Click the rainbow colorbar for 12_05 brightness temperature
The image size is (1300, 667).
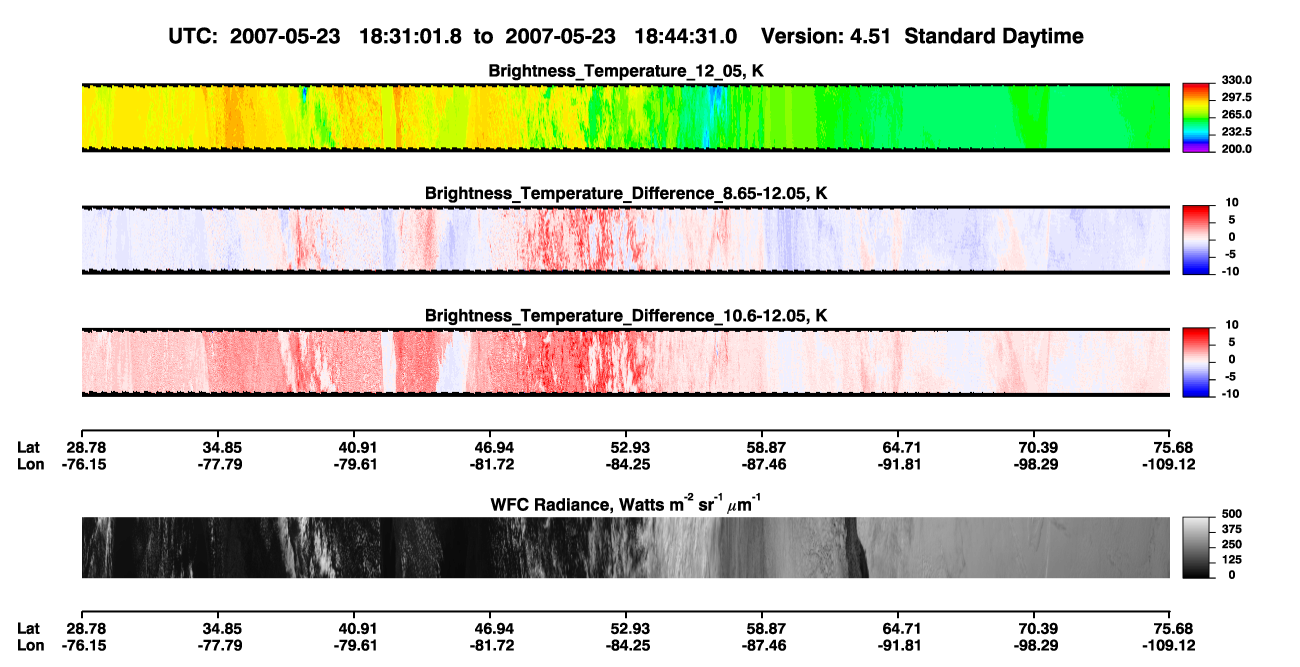pyautogui.click(x=1198, y=117)
